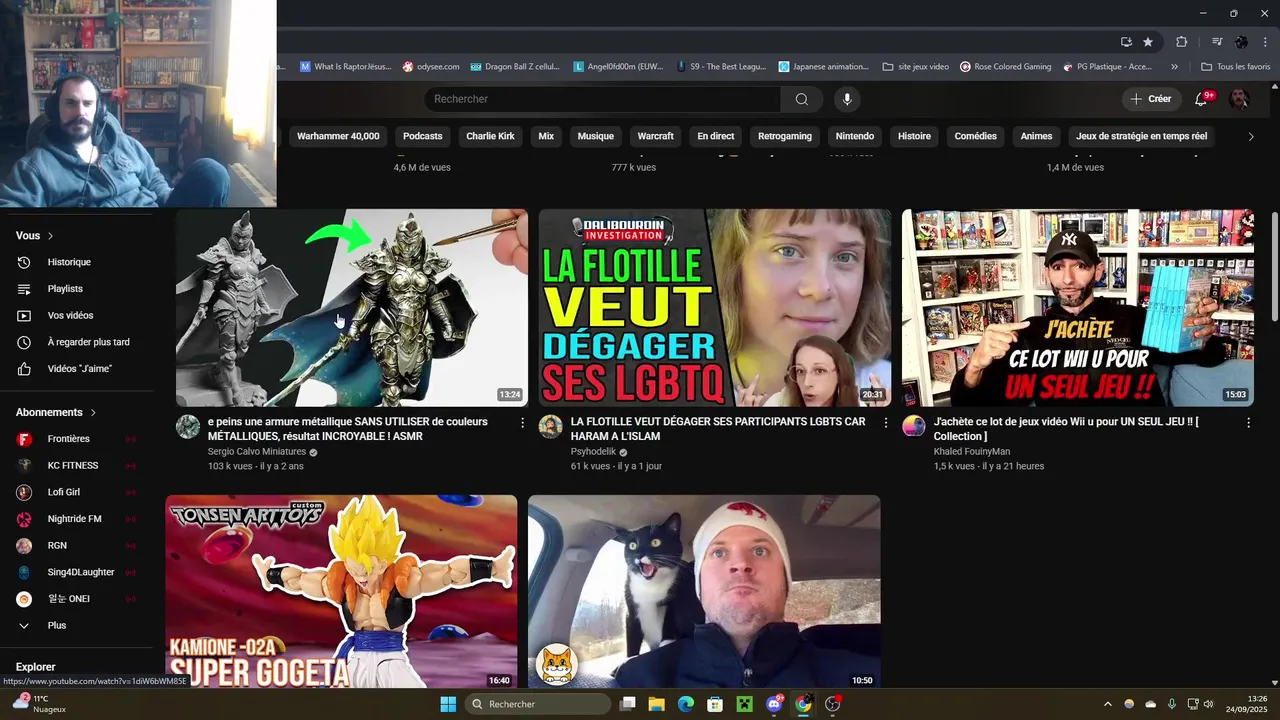Select the En direct chip
Viewport: 1280px width, 720px height.
(716, 136)
